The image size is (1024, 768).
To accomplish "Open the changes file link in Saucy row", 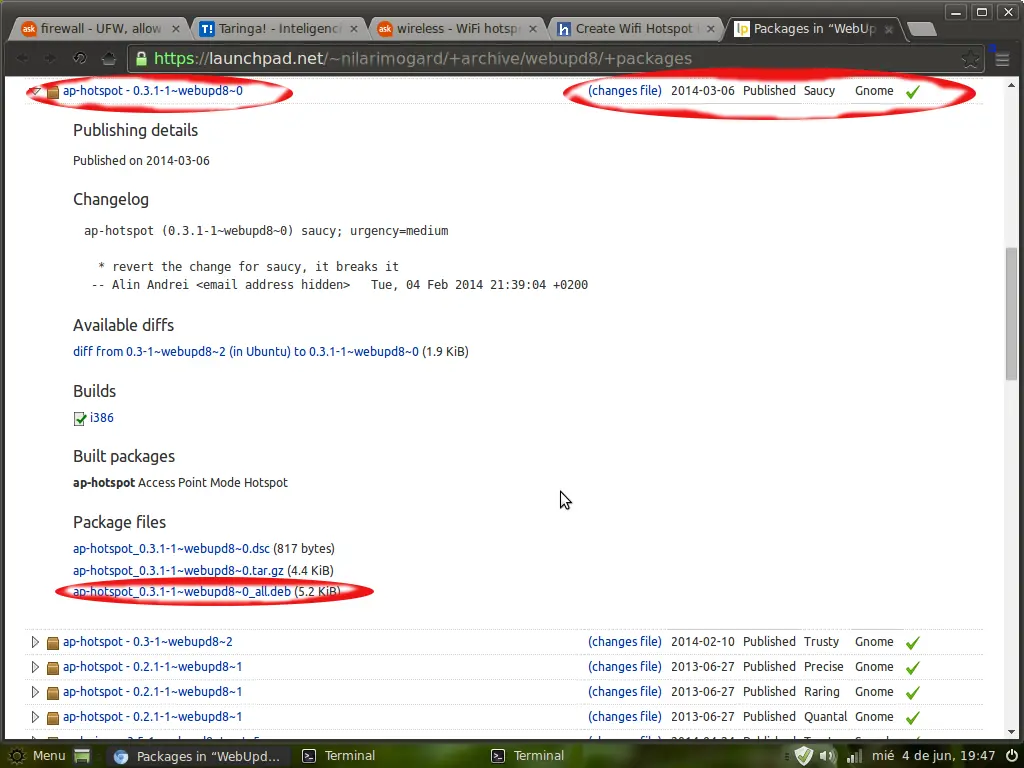I will [624, 91].
